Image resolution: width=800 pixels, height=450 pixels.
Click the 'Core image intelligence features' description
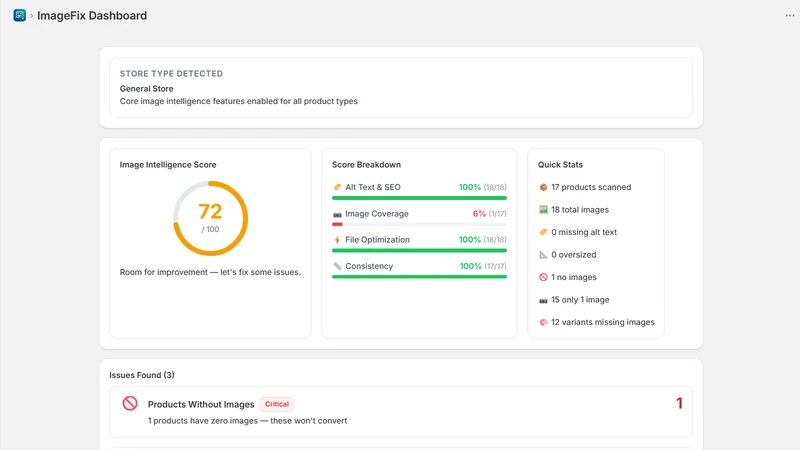pyautogui.click(x=239, y=102)
